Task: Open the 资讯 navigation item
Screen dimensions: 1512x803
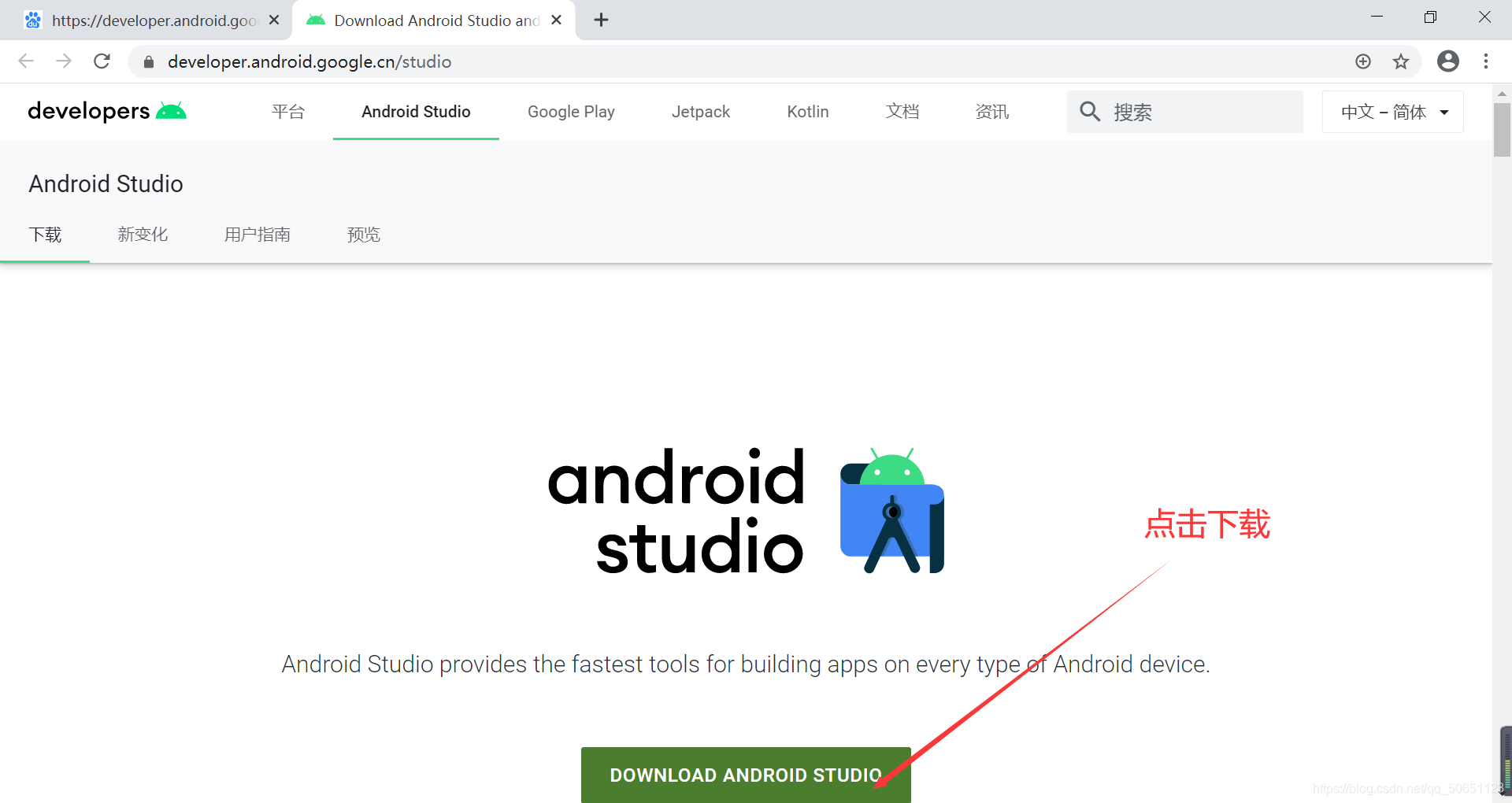Action: click(992, 112)
